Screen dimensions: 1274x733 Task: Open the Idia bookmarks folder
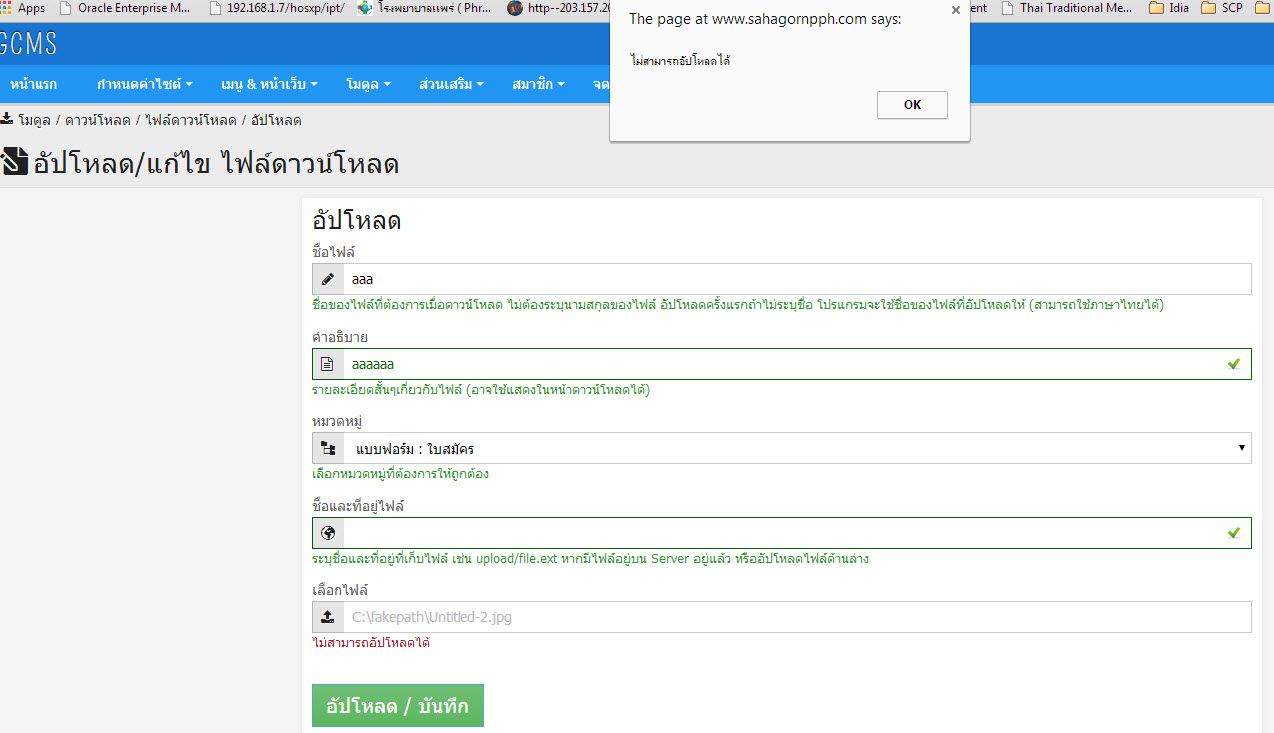tap(1170, 8)
